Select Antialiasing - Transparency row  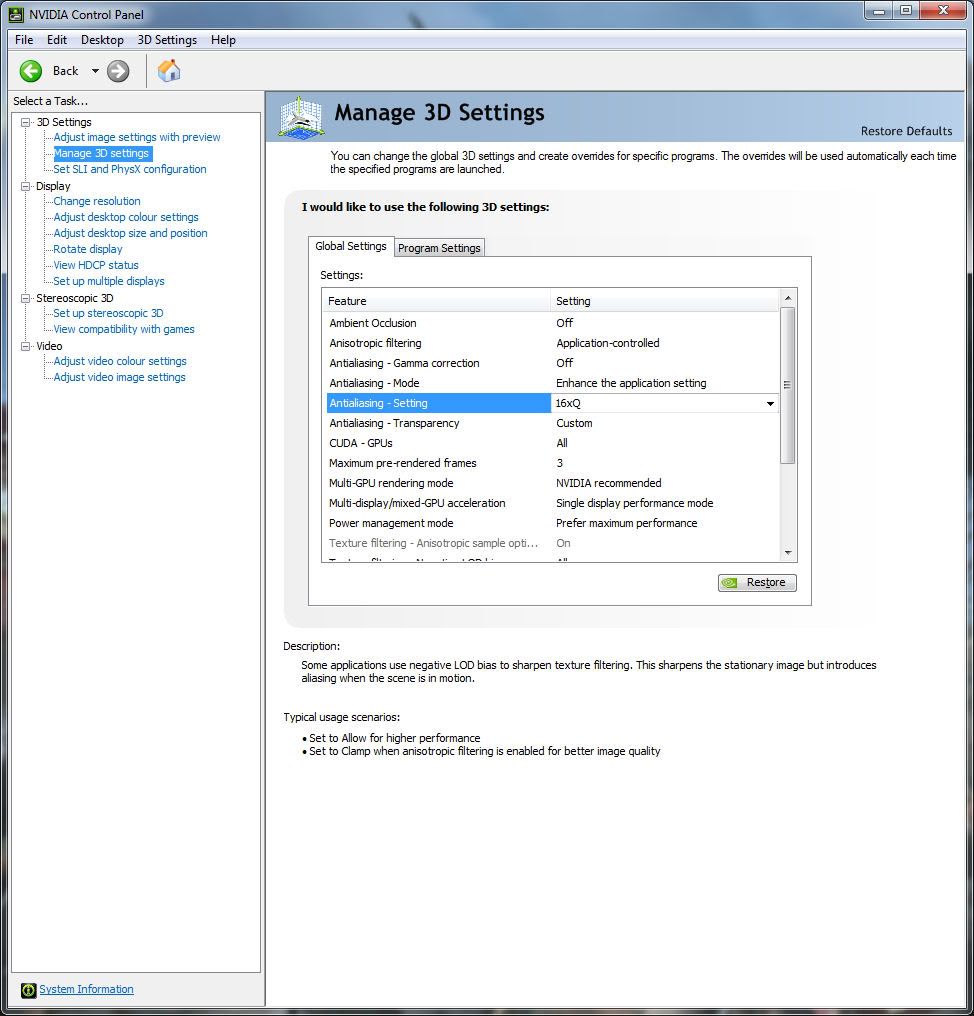(x=552, y=423)
